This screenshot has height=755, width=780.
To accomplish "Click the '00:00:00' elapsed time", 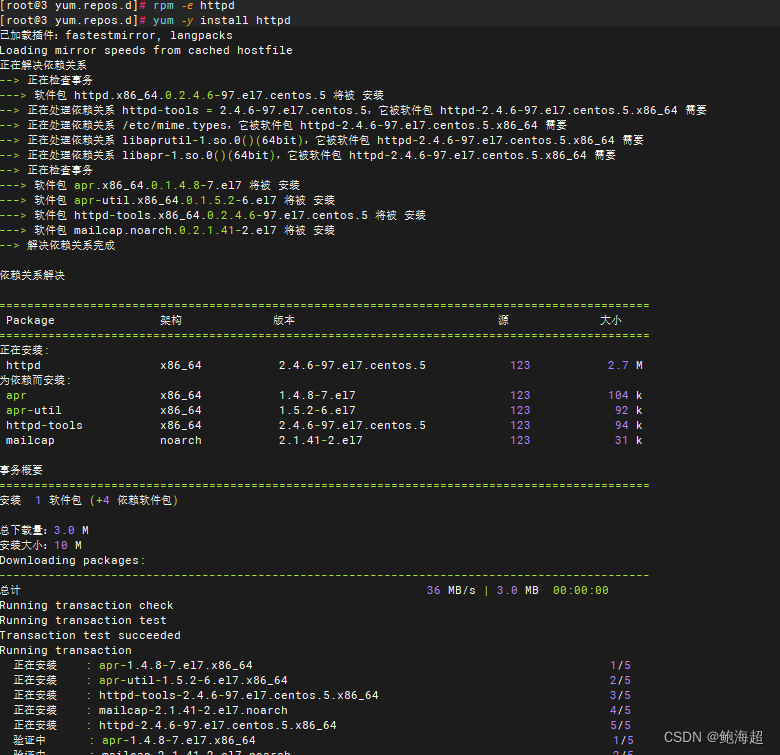I will point(581,590).
